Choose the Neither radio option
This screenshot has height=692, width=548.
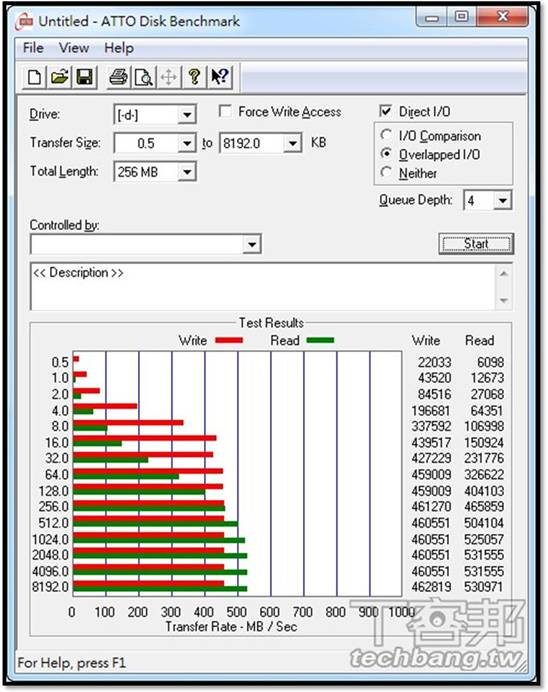(x=386, y=172)
